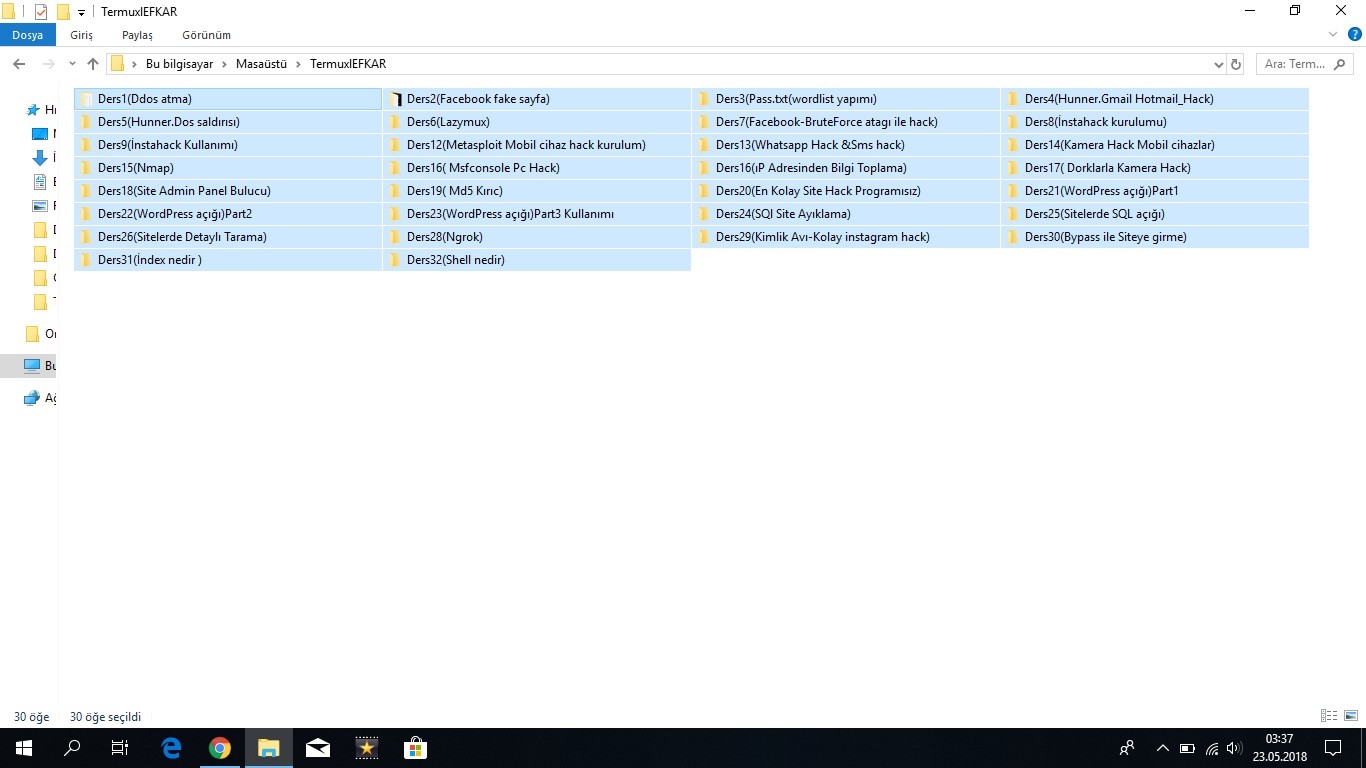Viewport: 1366px width, 768px height.
Task: Open recent locations dropdown
Action: [72, 64]
